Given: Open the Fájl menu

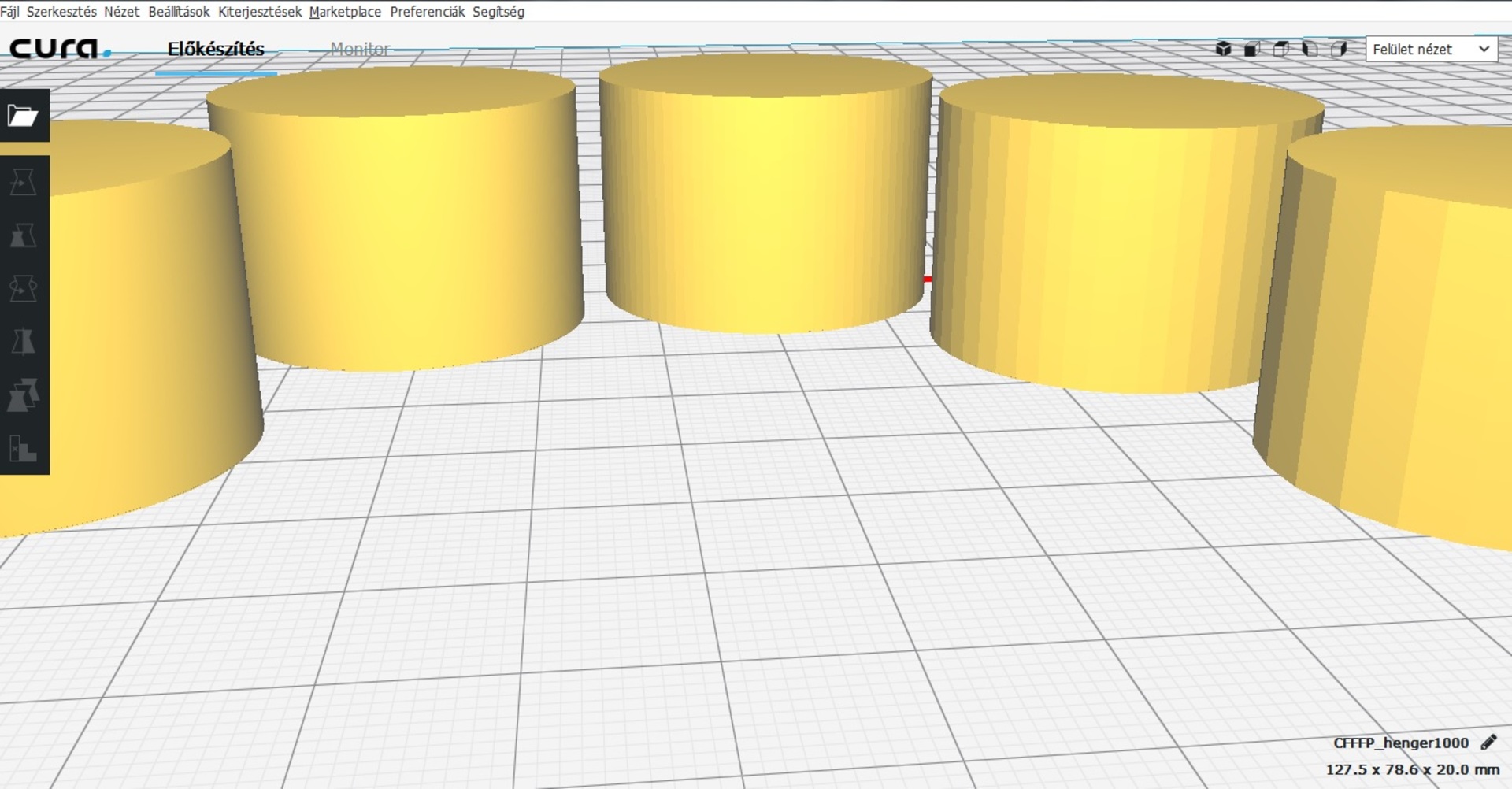Looking at the screenshot, I should (x=9, y=12).
